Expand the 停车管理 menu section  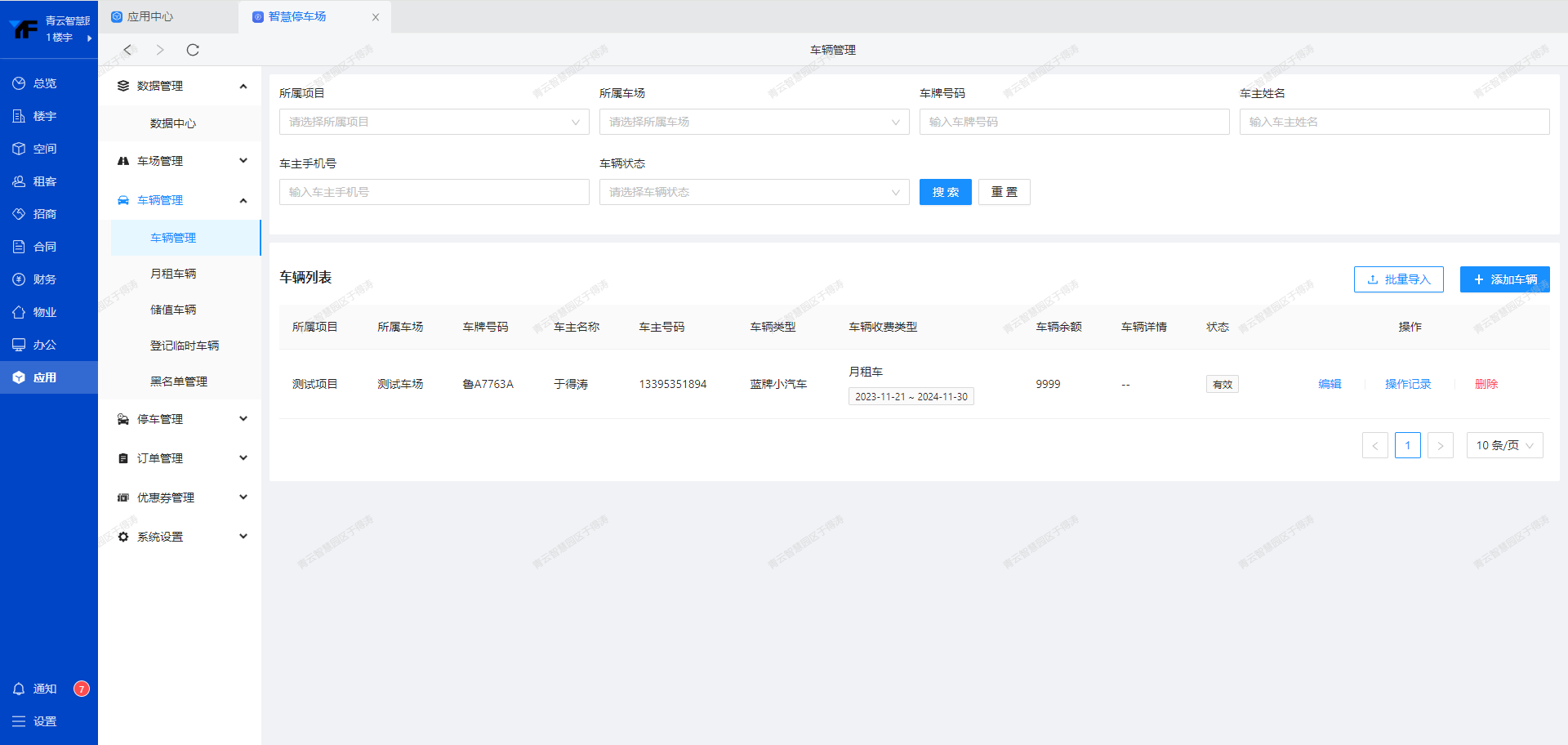(x=180, y=419)
